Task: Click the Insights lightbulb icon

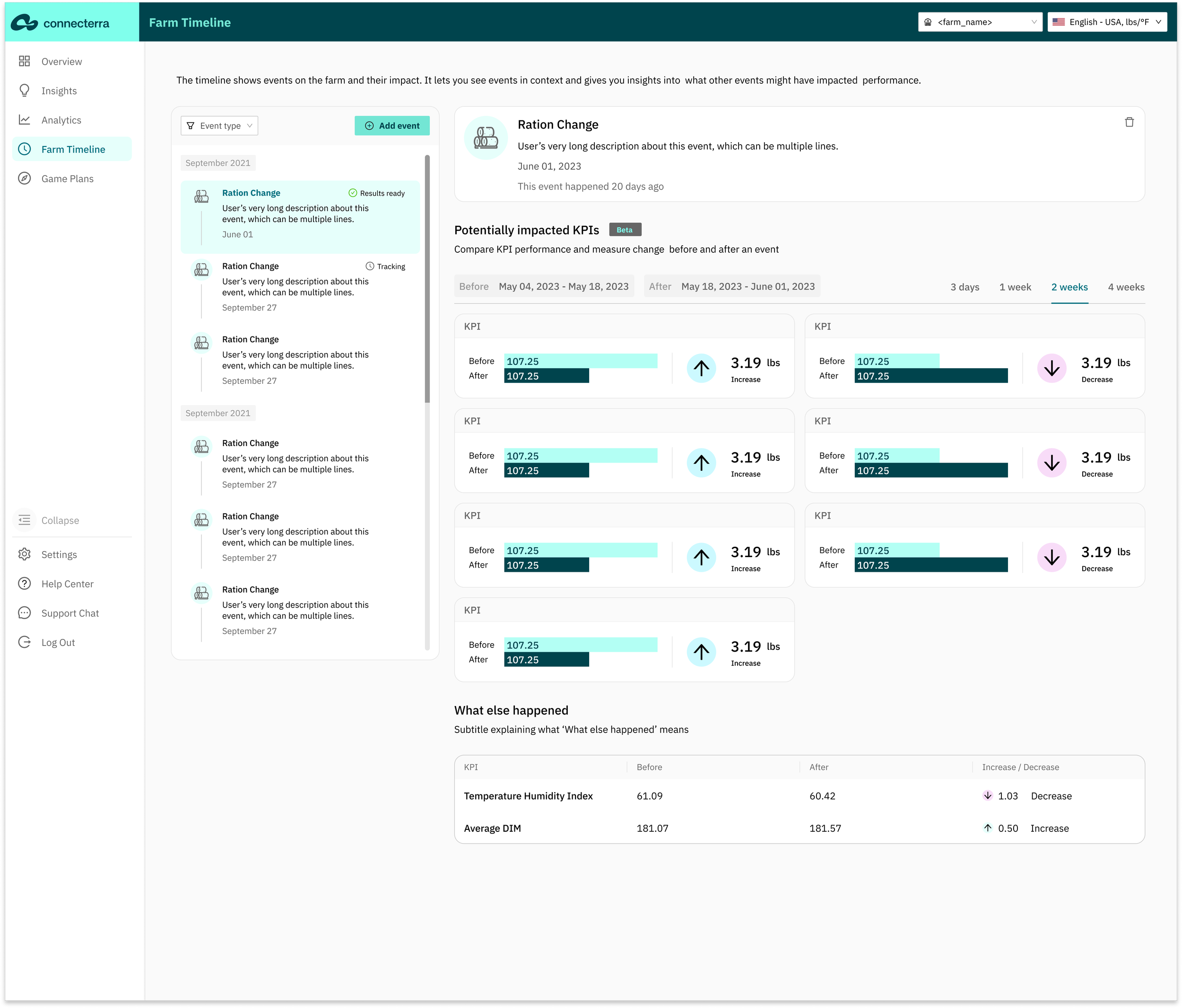Action: (25, 91)
